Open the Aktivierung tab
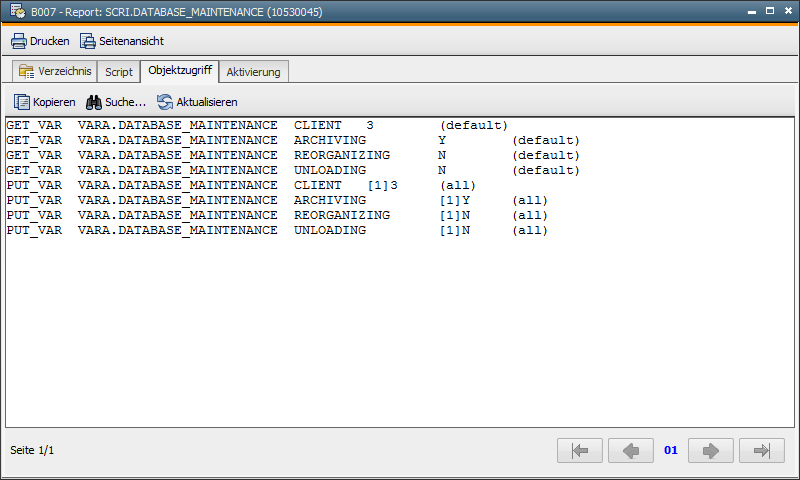The height and width of the screenshot is (480, 800). pyautogui.click(x=254, y=72)
